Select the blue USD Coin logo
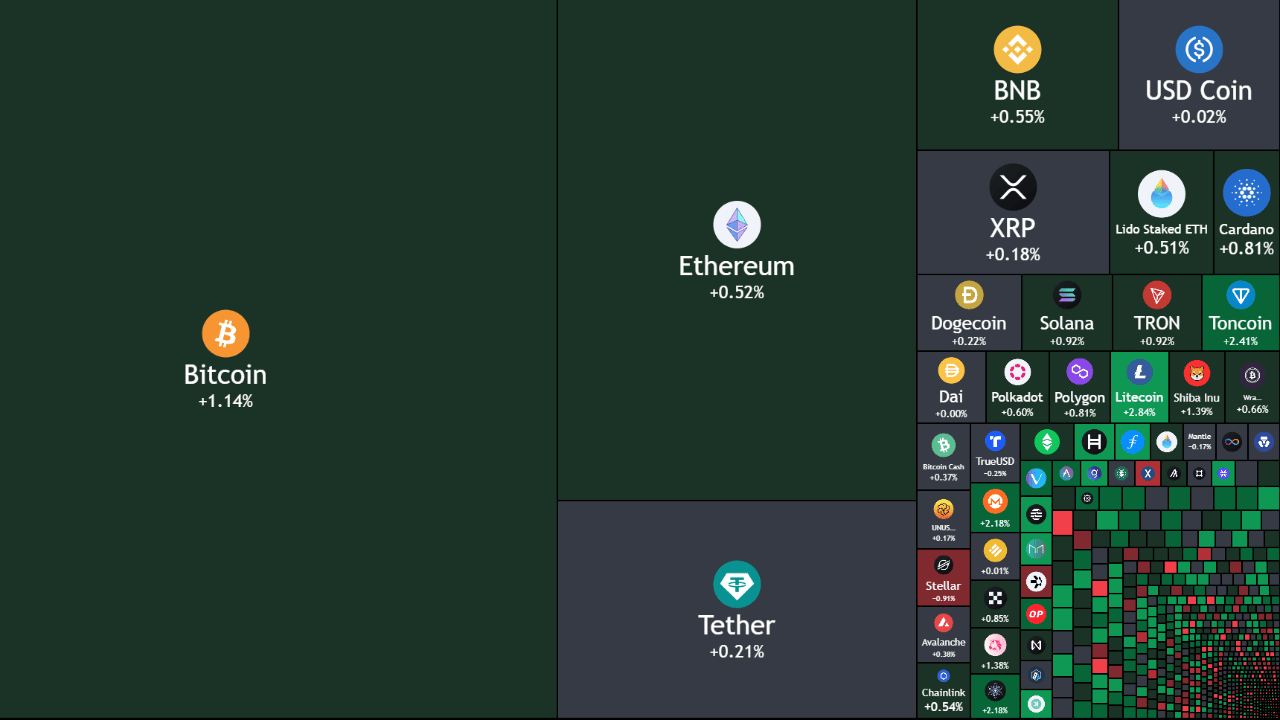 pyautogui.click(x=1199, y=50)
